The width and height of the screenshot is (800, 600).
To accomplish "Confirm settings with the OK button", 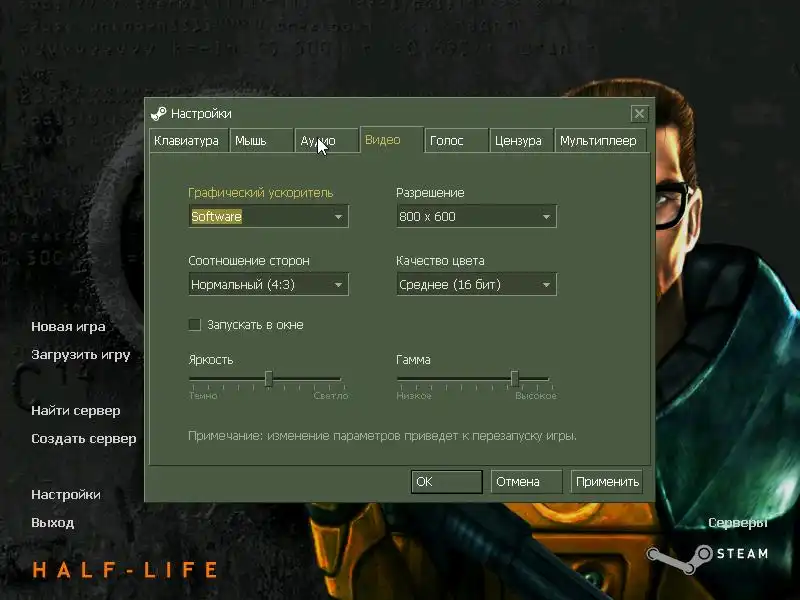I will point(446,482).
